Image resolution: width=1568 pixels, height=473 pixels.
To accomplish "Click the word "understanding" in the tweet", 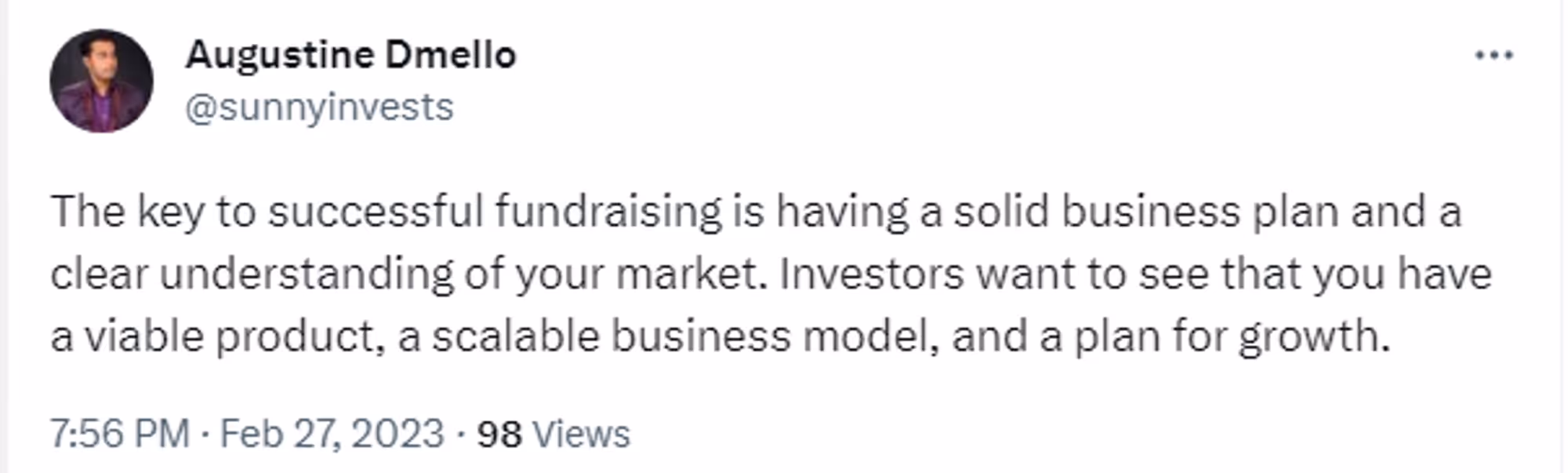I will 307,275.
